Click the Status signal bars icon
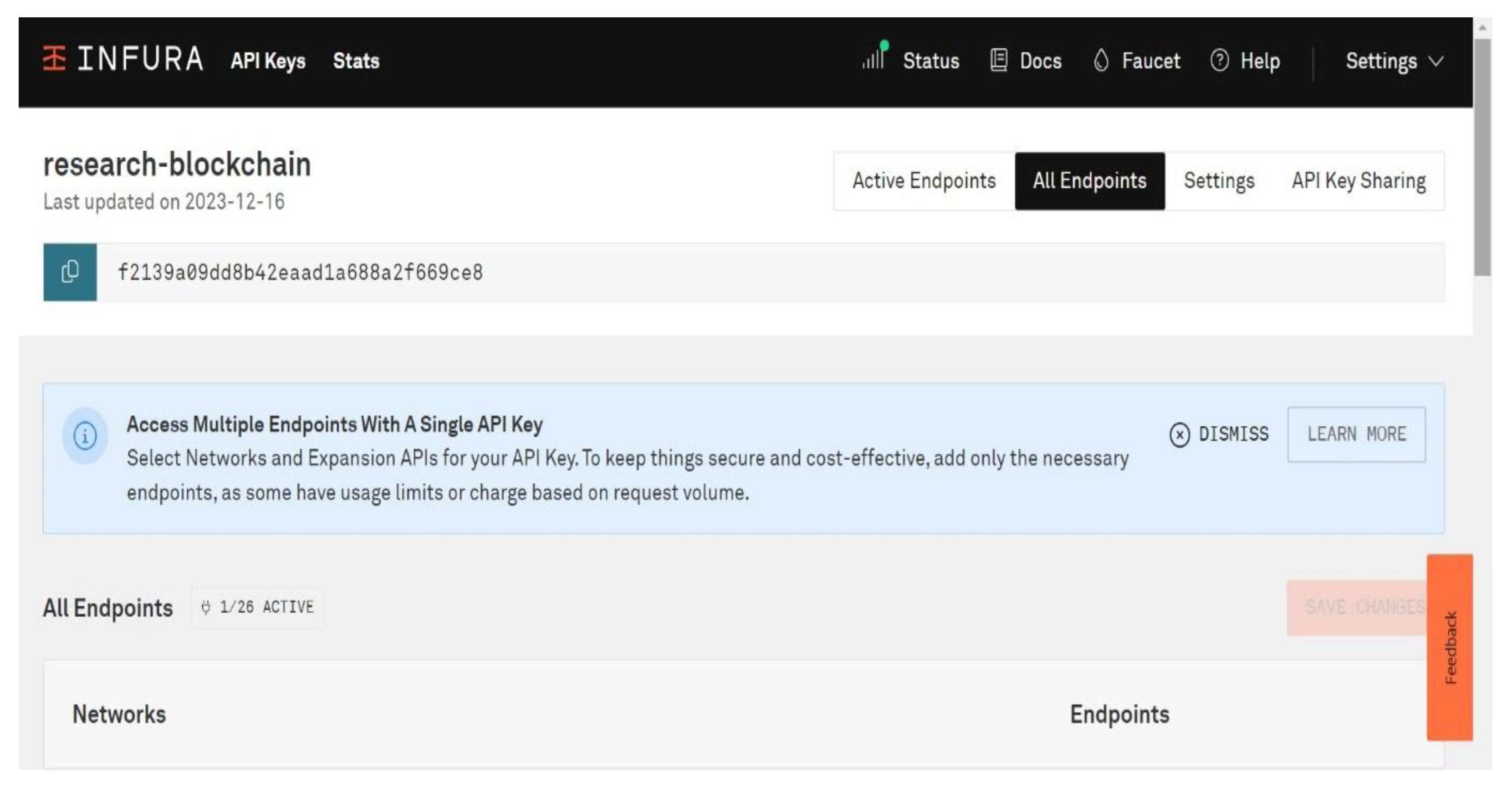This screenshot has height=788, width=1512. click(874, 57)
